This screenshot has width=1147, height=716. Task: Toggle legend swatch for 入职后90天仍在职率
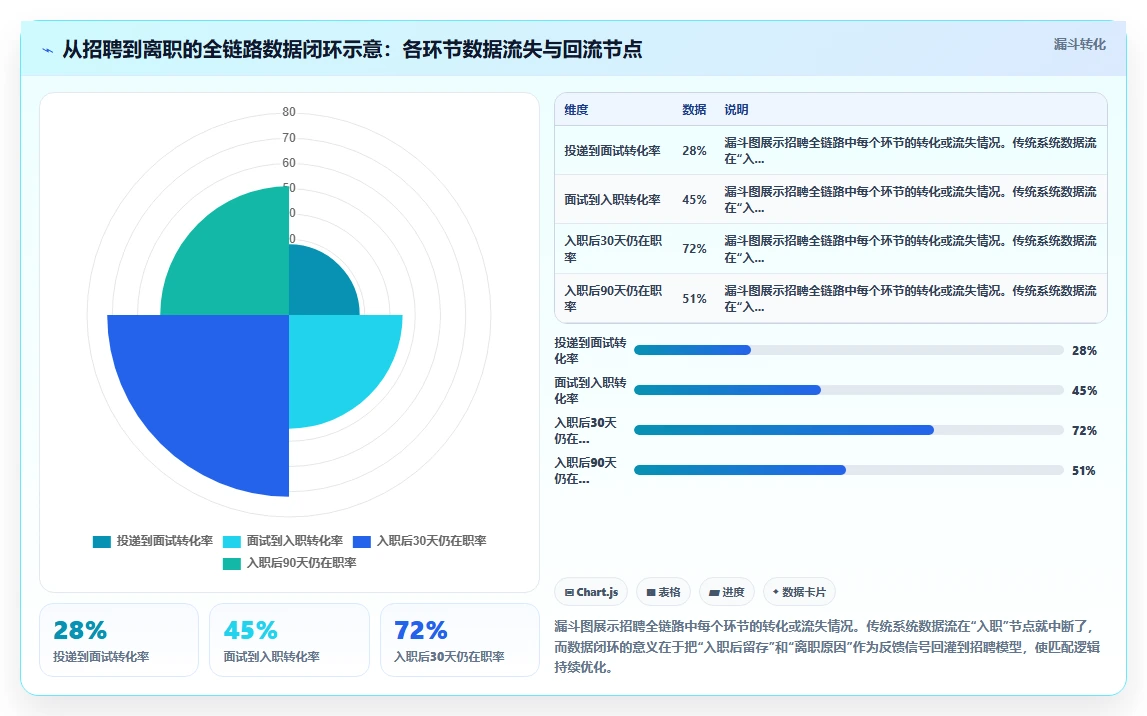232,563
